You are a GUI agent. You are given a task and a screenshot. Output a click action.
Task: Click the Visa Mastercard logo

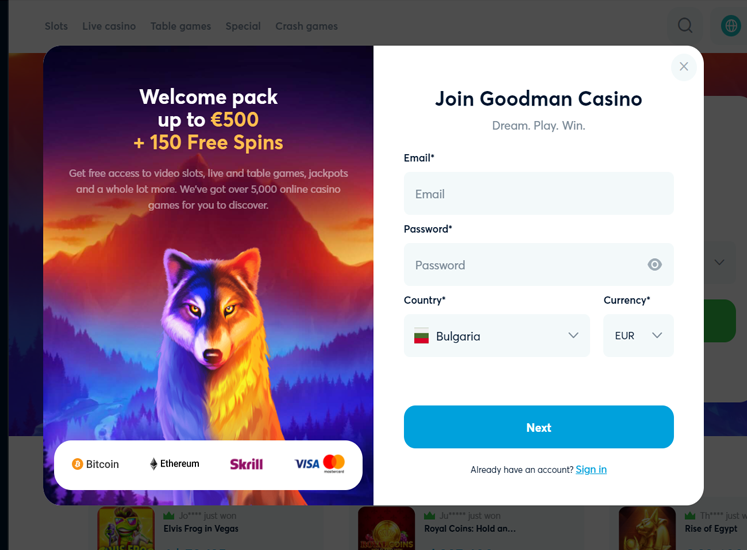pyautogui.click(x=320, y=463)
